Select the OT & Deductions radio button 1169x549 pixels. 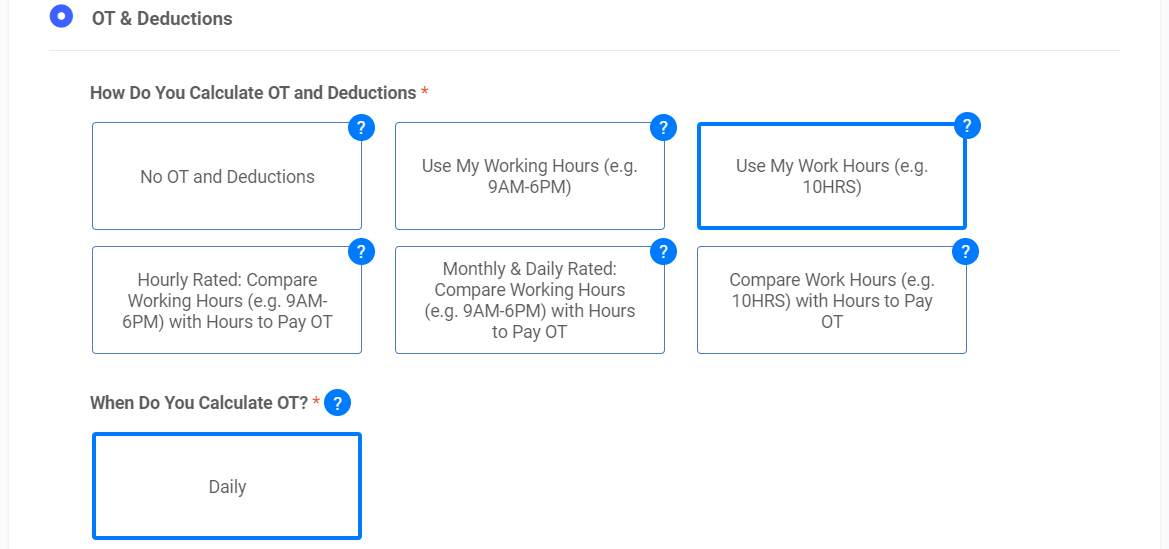(61, 17)
